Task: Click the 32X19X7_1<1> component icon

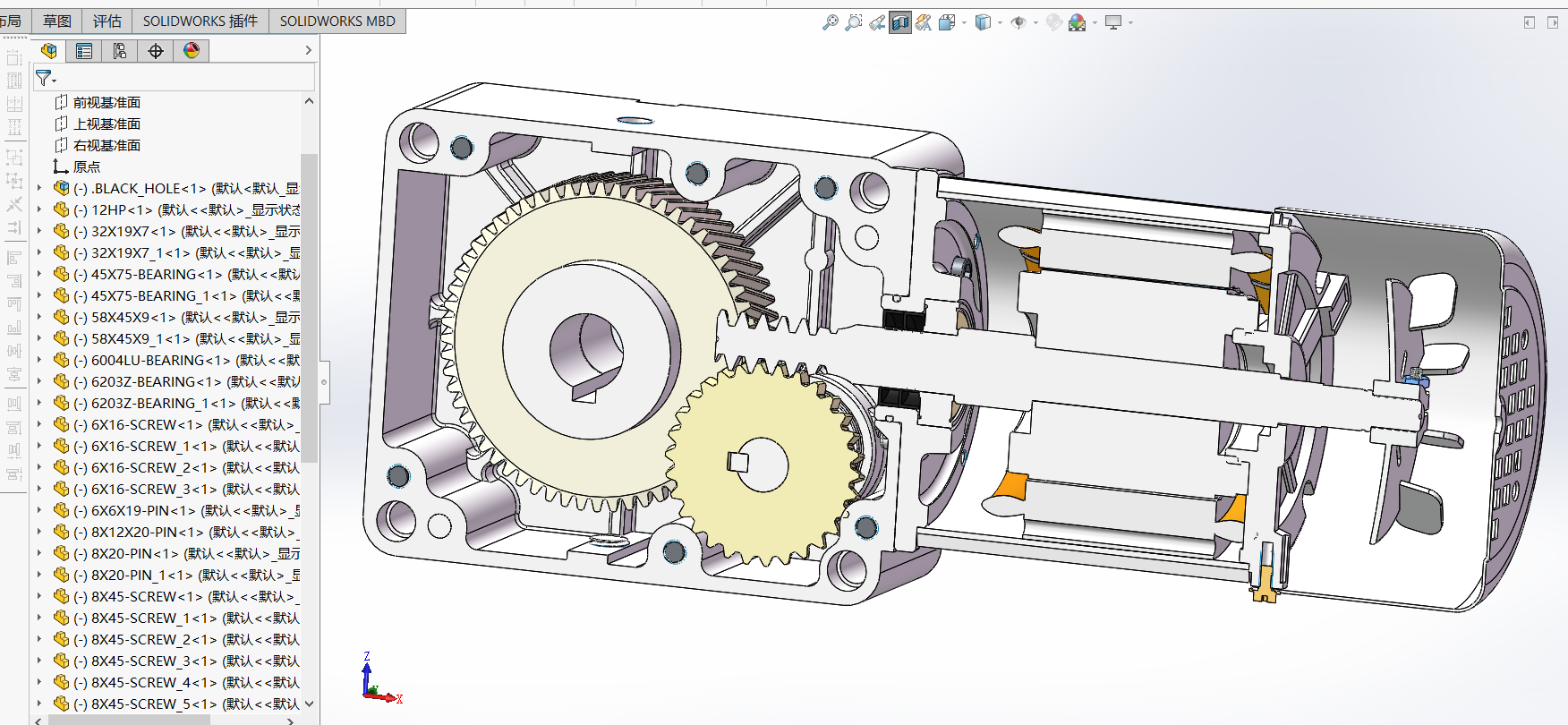Action: 61,252
